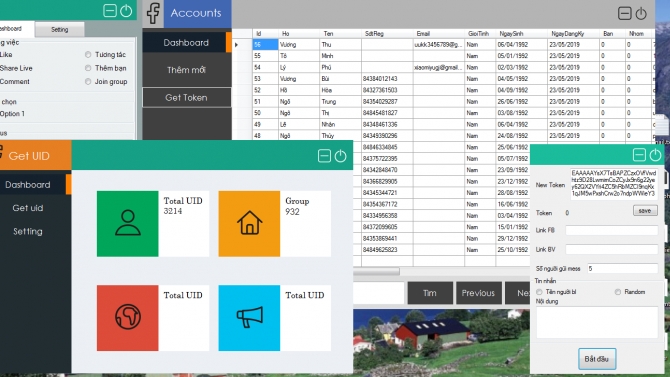Select the Thêm bạn radio button

coord(88,68)
